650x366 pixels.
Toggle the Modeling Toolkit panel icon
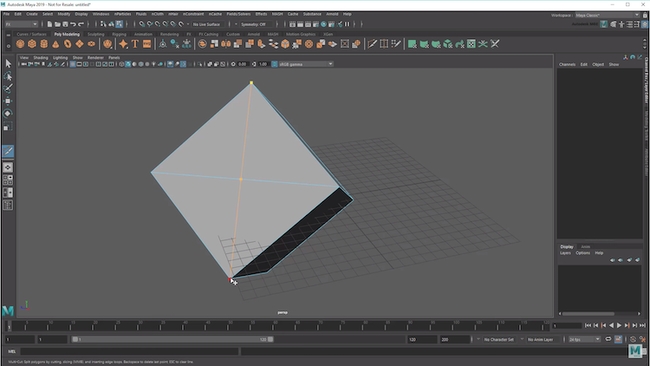coord(613,24)
